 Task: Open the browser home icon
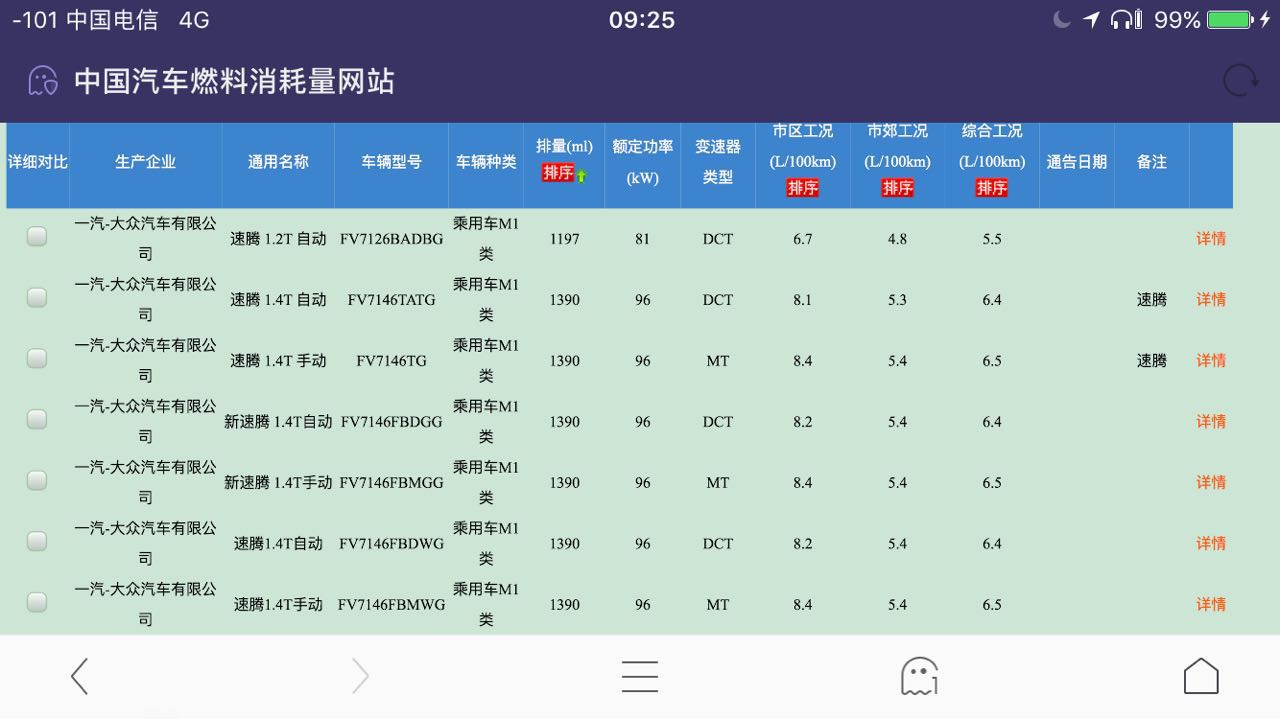click(1201, 676)
